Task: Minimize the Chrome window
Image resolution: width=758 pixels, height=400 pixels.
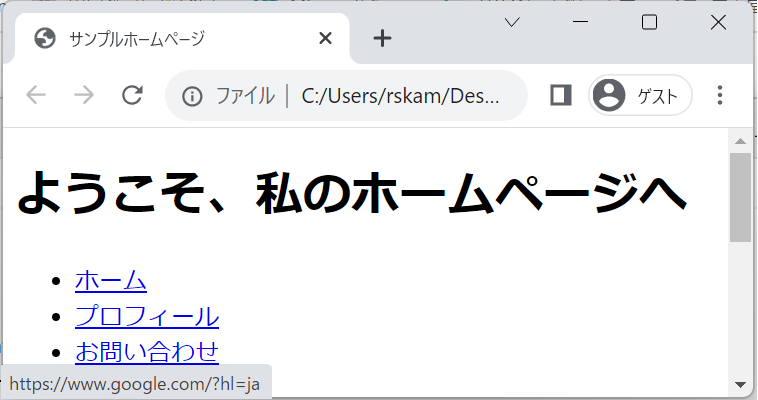Action: tap(581, 22)
